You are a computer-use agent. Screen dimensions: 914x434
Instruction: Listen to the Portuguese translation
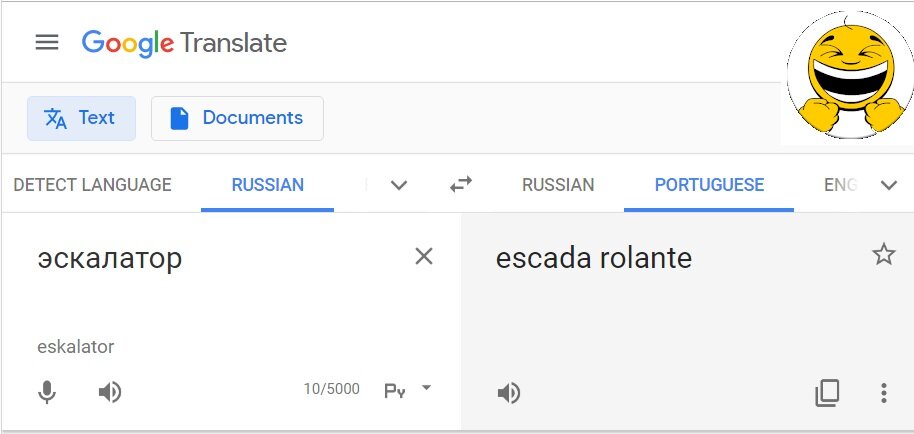[x=509, y=393]
